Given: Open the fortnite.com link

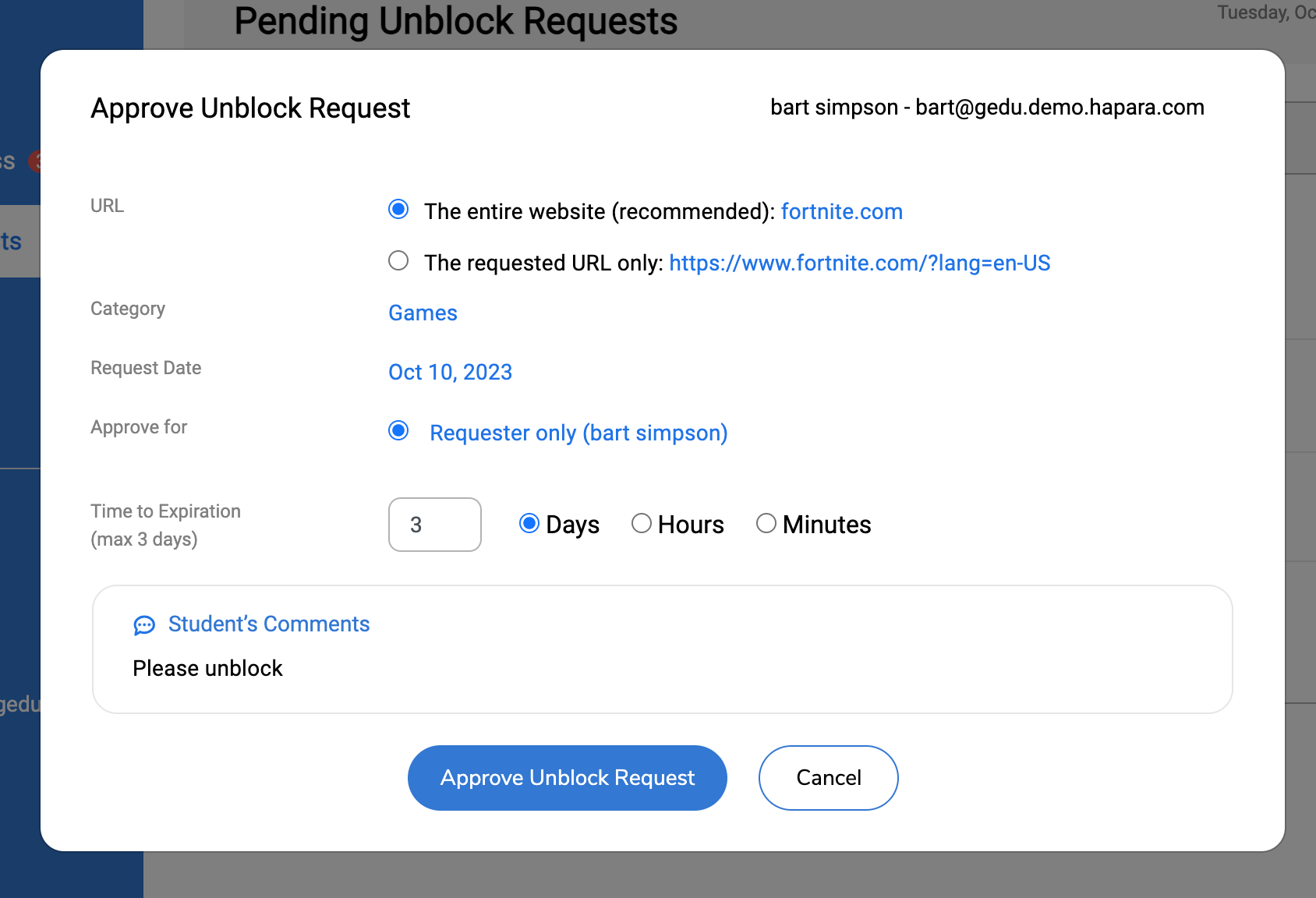Looking at the screenshot, I should (842, 211).
